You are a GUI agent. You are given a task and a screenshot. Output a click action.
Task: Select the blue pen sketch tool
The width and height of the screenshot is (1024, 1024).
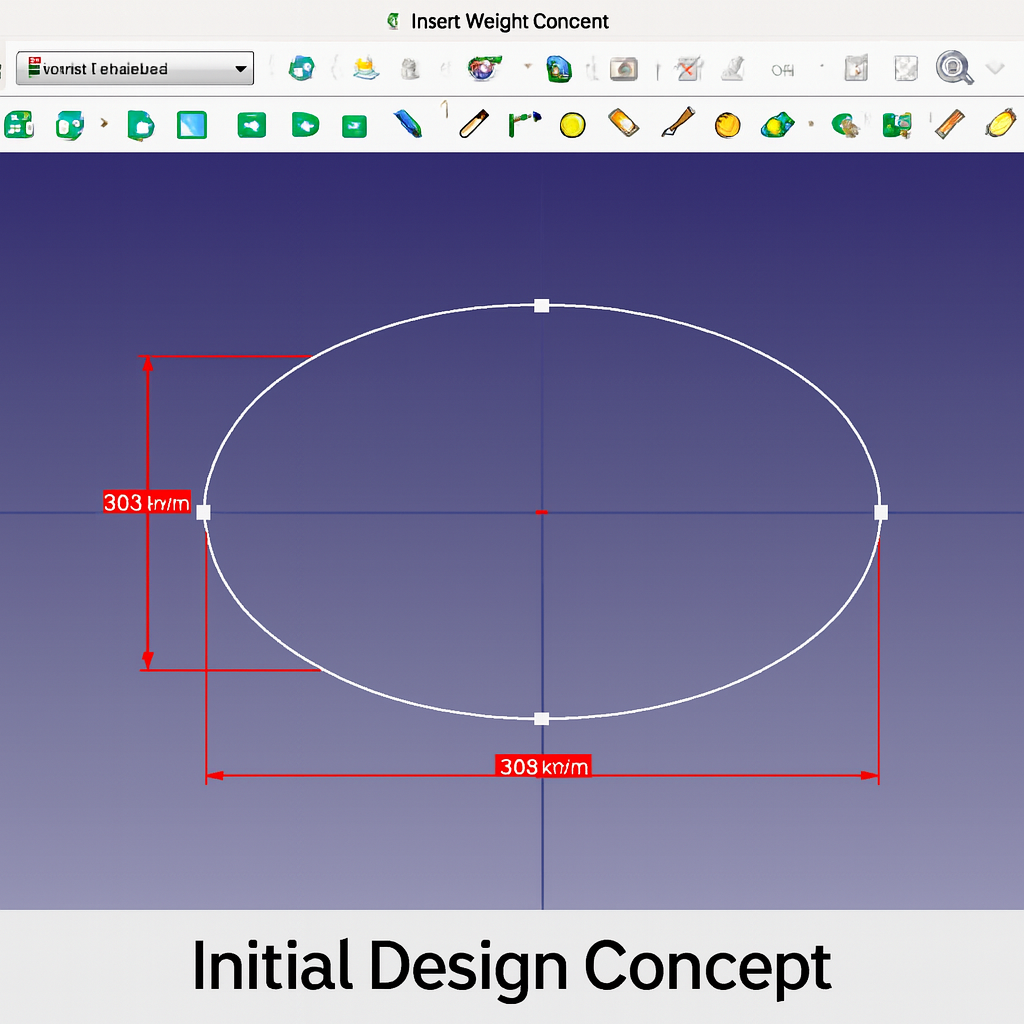tap(408, 125)
